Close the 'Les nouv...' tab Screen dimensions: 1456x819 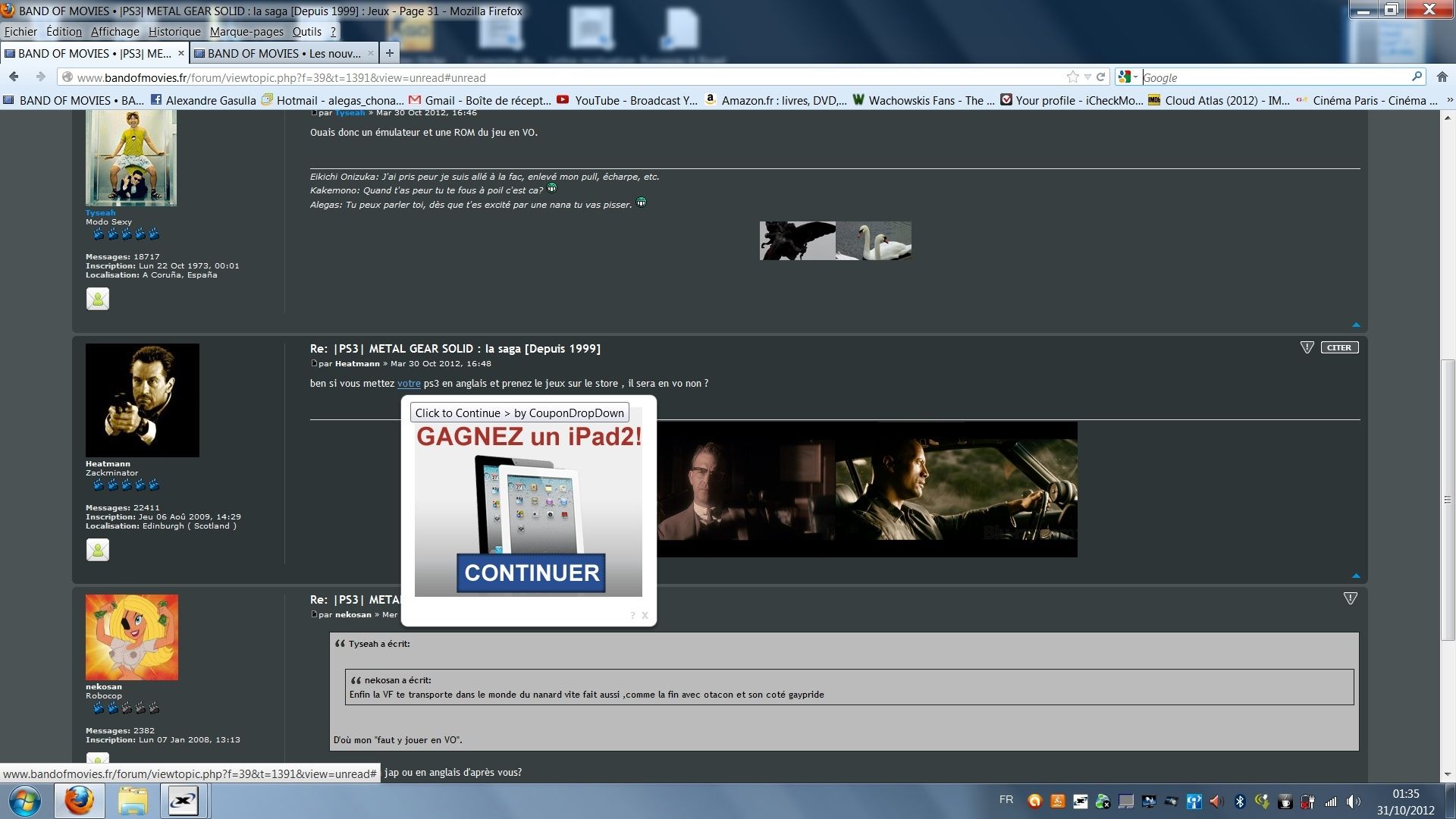[x=371, y=53]
